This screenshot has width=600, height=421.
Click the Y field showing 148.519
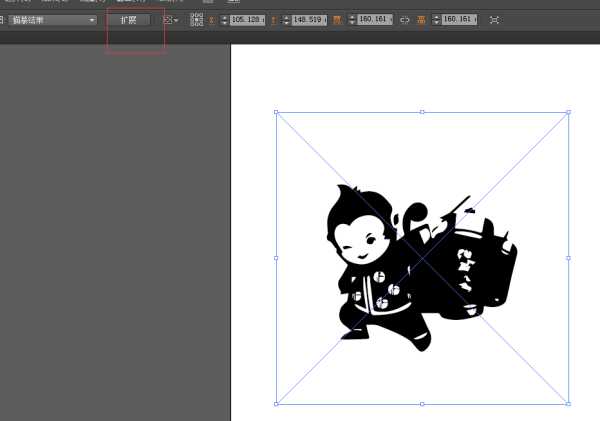(309, 20)
